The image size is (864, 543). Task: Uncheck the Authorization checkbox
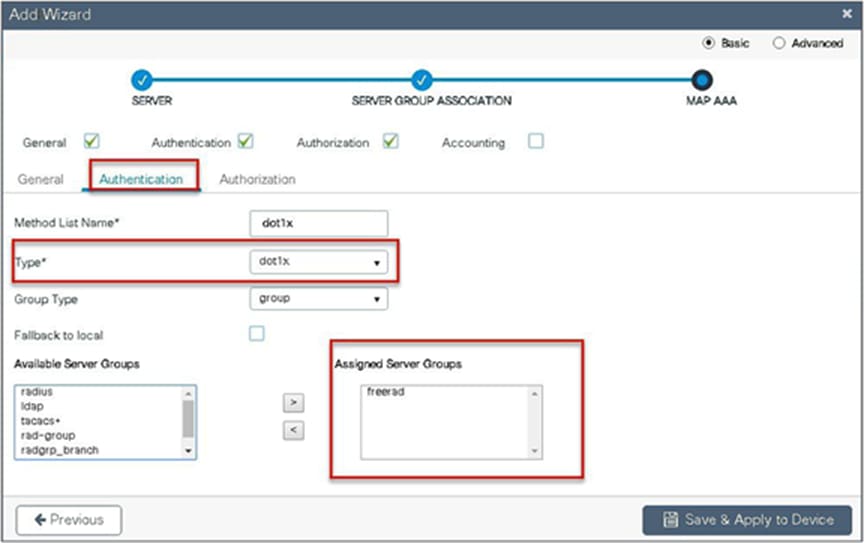coord(391,141)
